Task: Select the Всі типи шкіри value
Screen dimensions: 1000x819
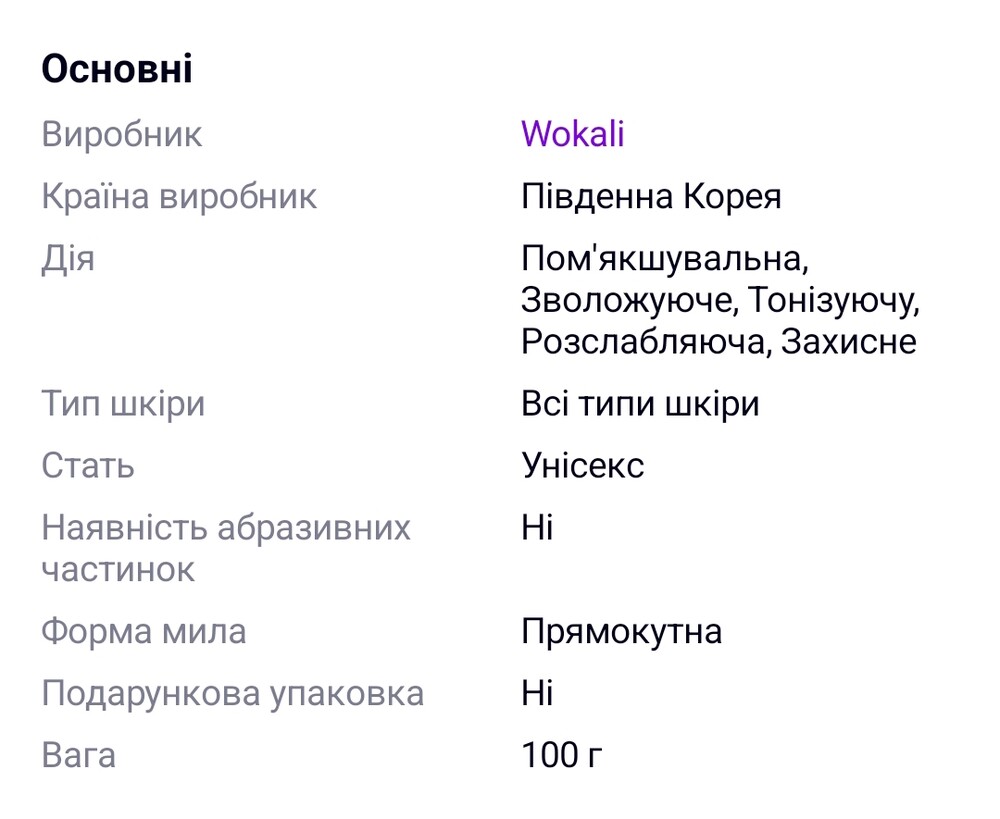Action: pyautogui.click(x=640, y=404)
